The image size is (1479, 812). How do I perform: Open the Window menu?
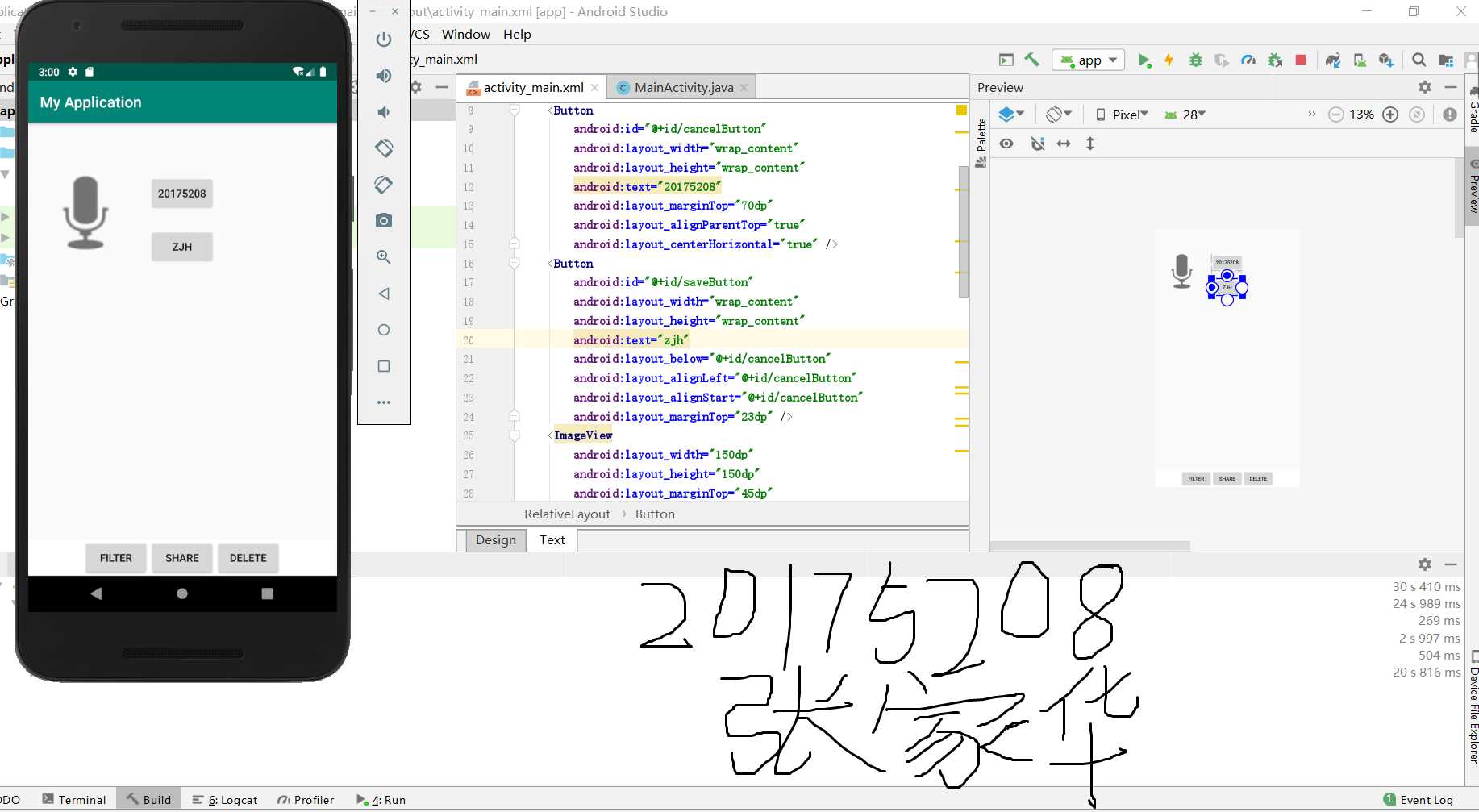pos(466,35)
